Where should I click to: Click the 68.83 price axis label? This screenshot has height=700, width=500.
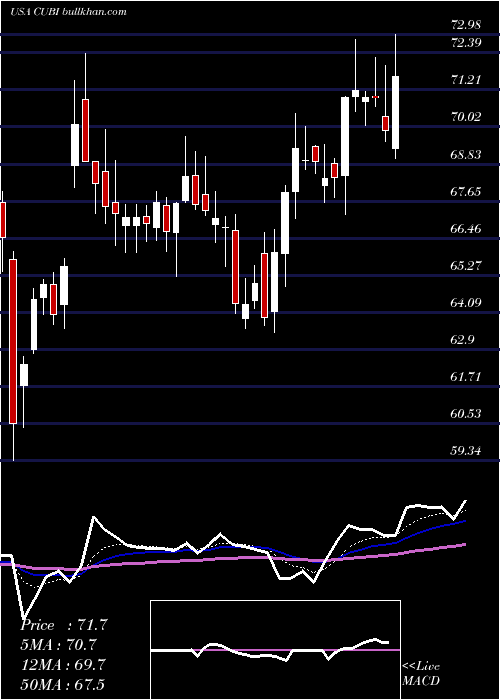(x=466, y=154)
